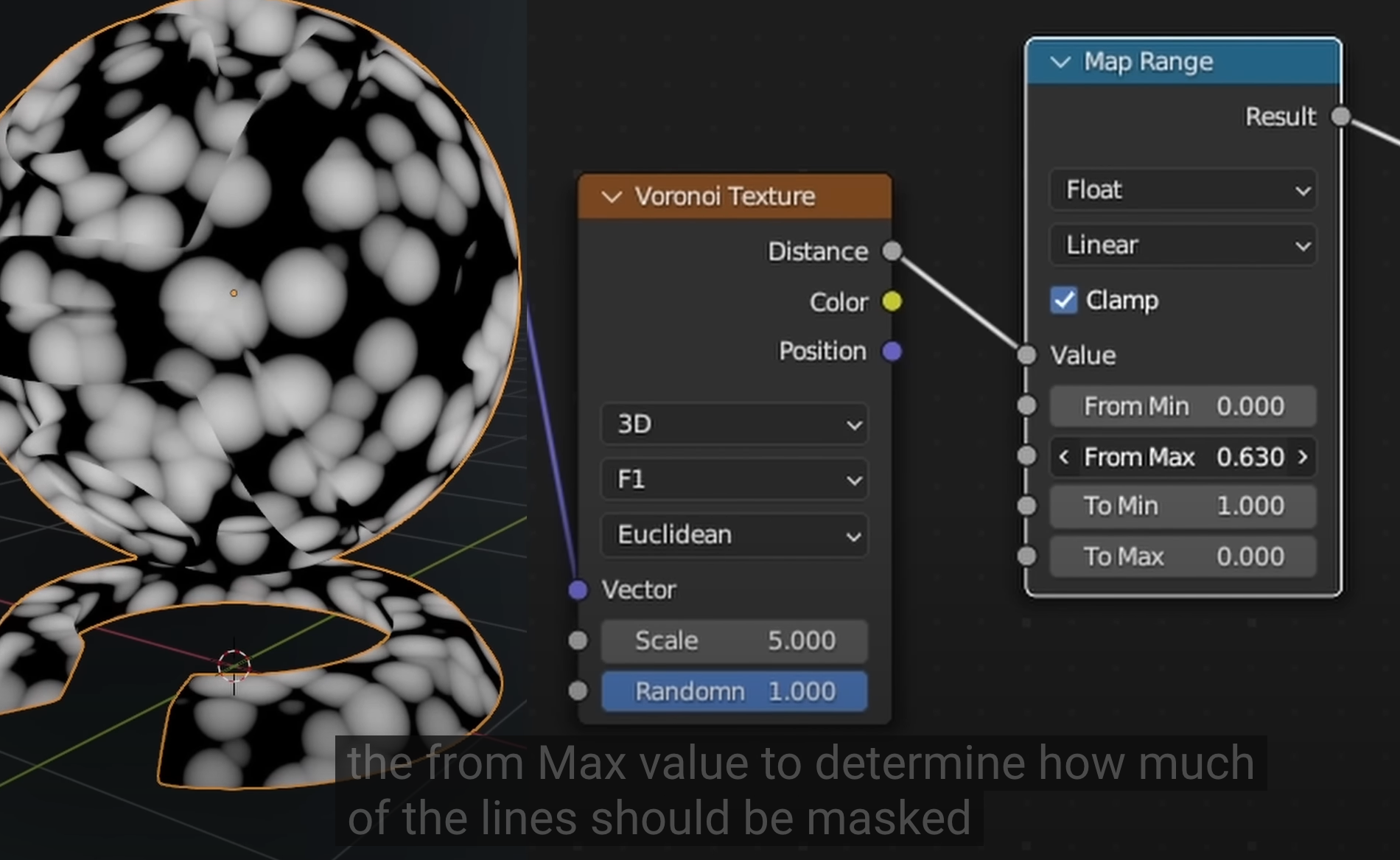Collapse the Voronoi Texture node
1400x860 pixels.
point(612,197)
